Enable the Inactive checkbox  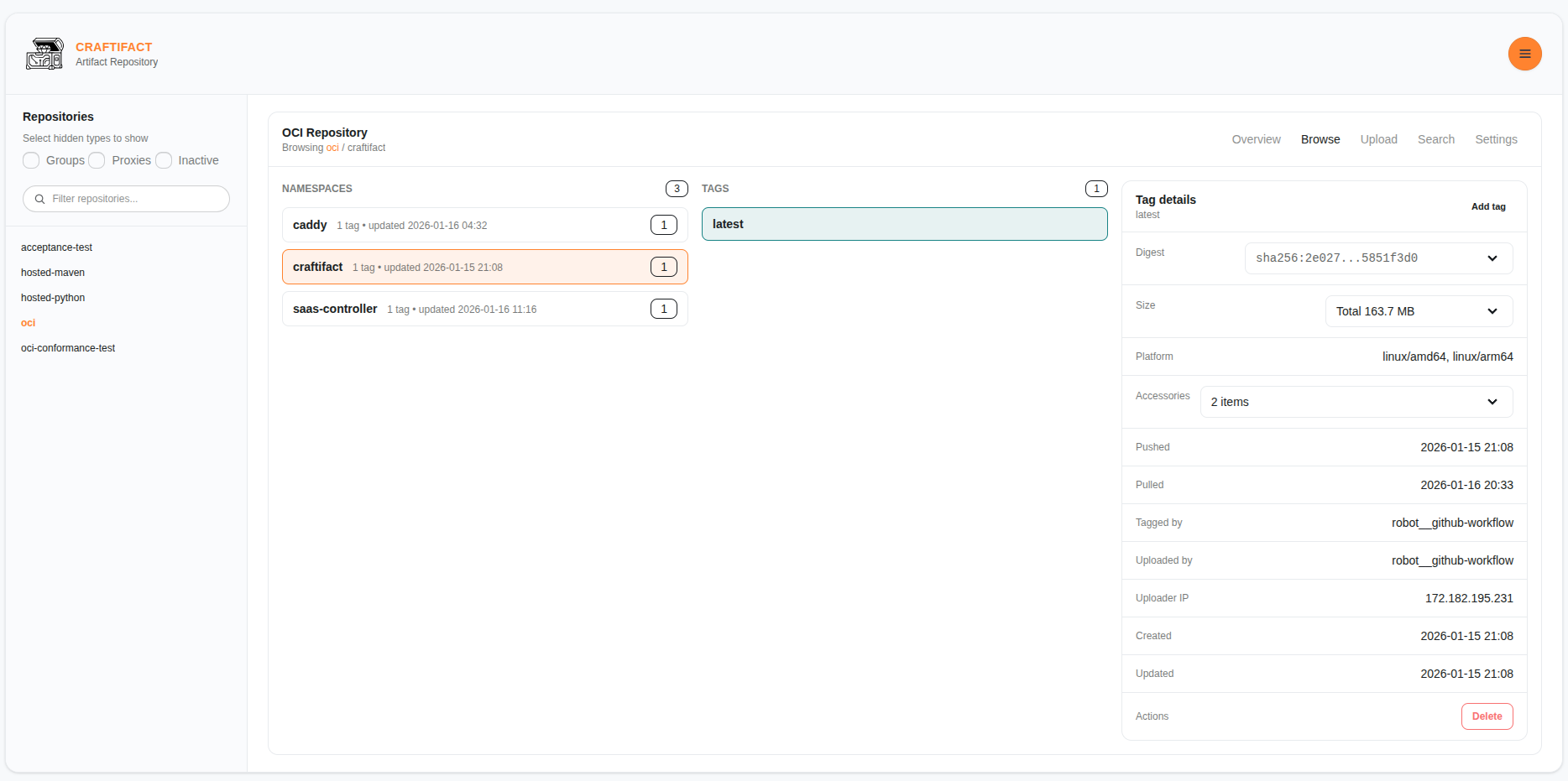(x=163, y=160)
